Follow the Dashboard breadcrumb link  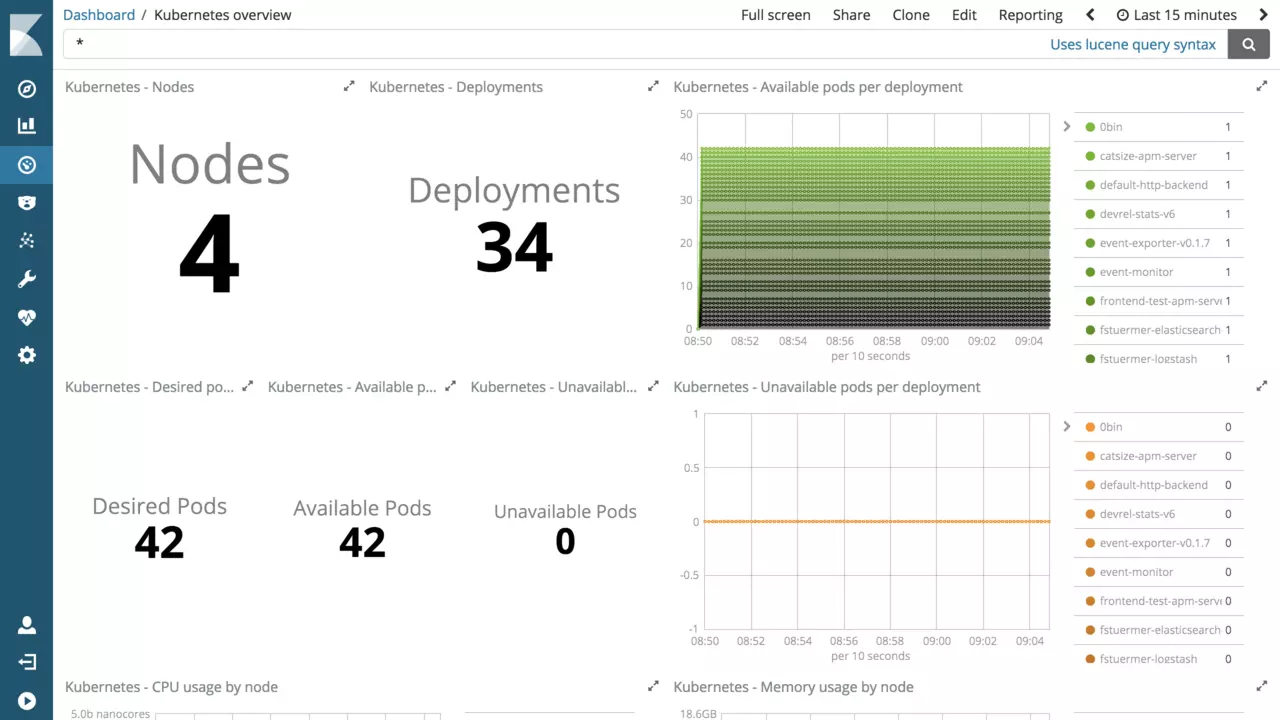99,15
